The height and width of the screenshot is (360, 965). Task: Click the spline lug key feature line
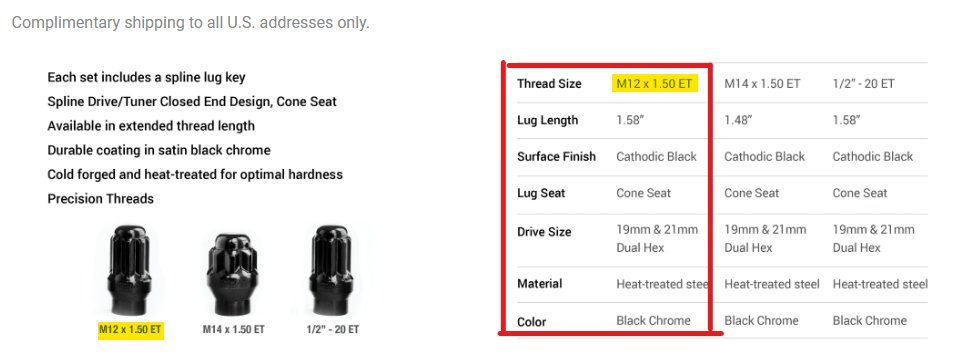146,78
